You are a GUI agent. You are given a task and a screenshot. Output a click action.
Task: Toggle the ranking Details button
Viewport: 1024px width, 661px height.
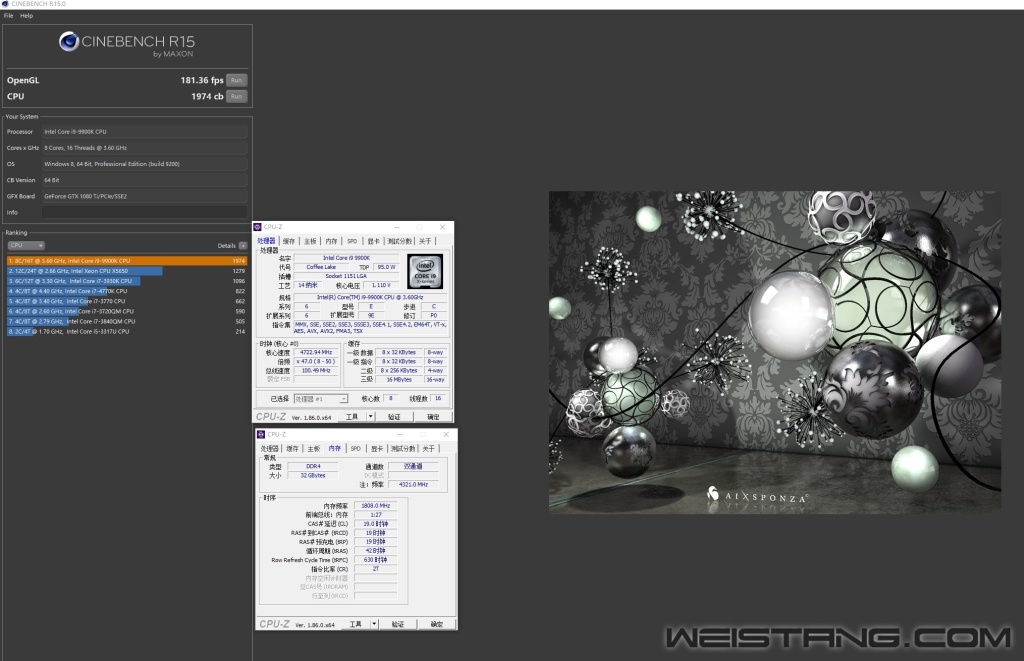pos(243,246)
